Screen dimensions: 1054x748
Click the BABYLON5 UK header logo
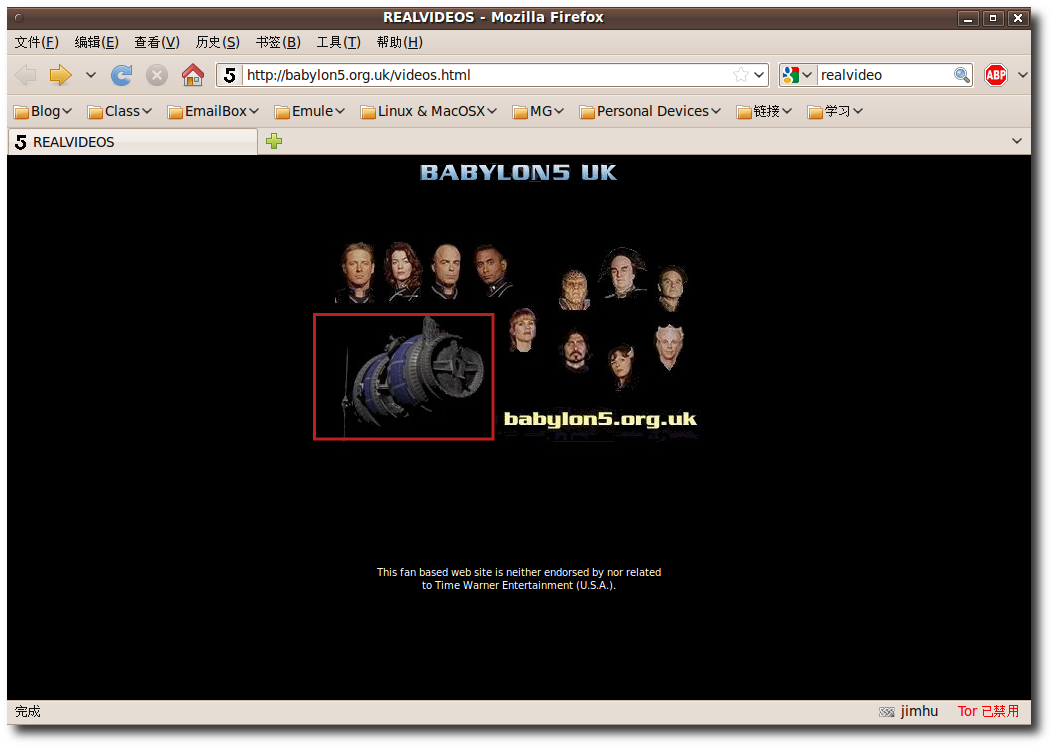click(518, 173)
